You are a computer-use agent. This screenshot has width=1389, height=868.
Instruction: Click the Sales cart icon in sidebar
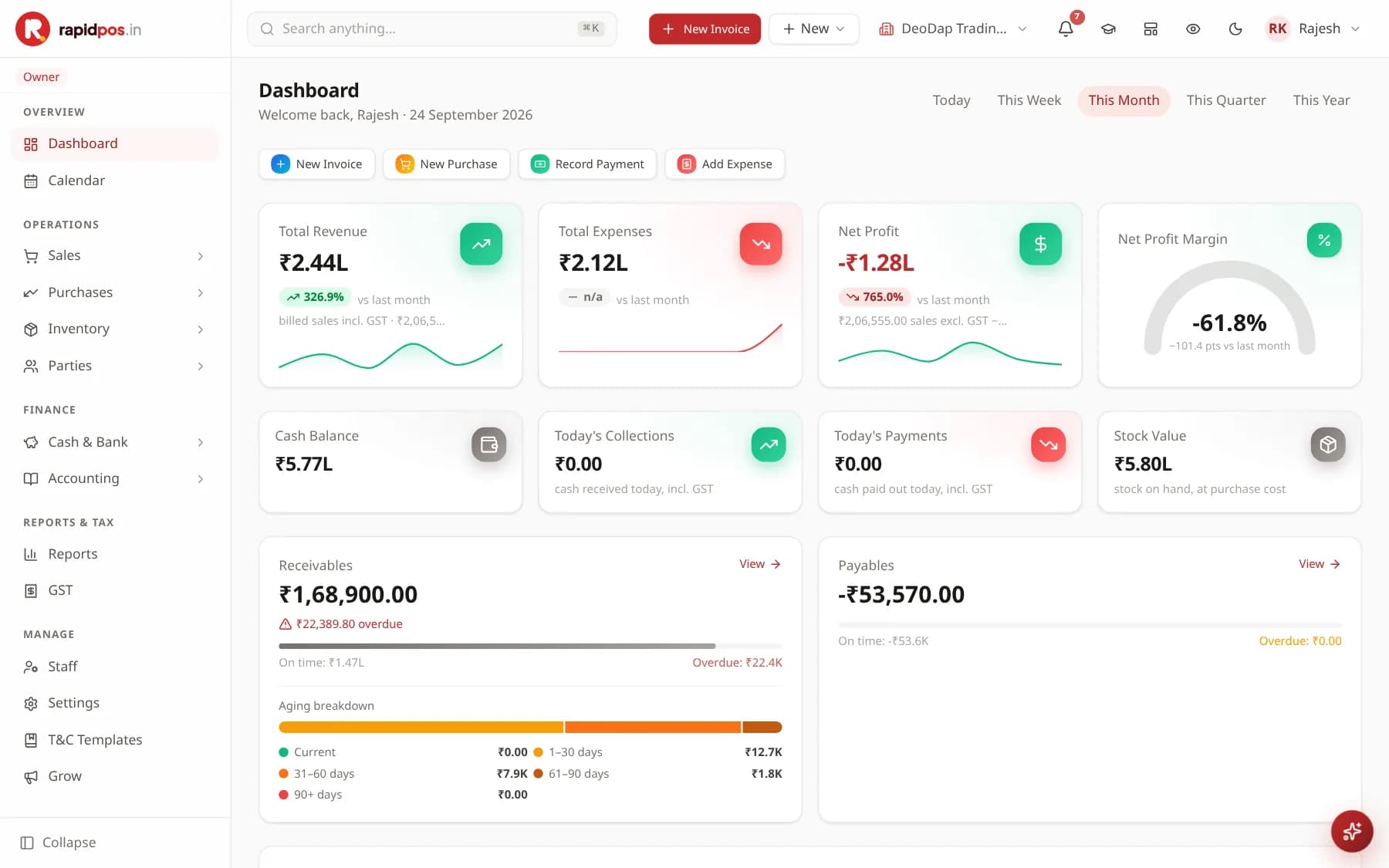point(31,256)
